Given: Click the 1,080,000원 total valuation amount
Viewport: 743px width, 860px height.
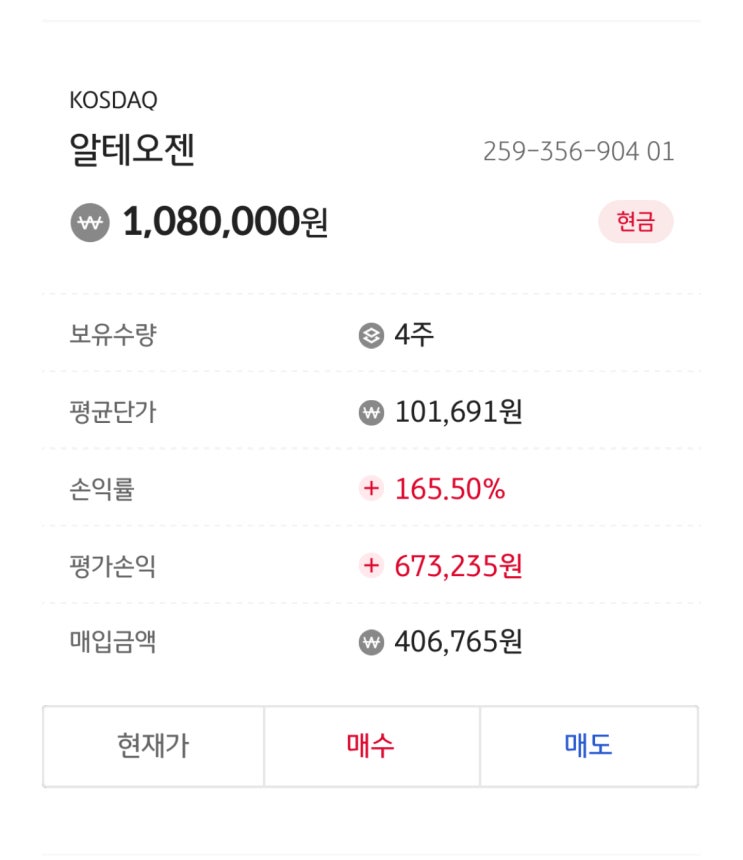Looking at the screenshot, I should click(225, 222).
